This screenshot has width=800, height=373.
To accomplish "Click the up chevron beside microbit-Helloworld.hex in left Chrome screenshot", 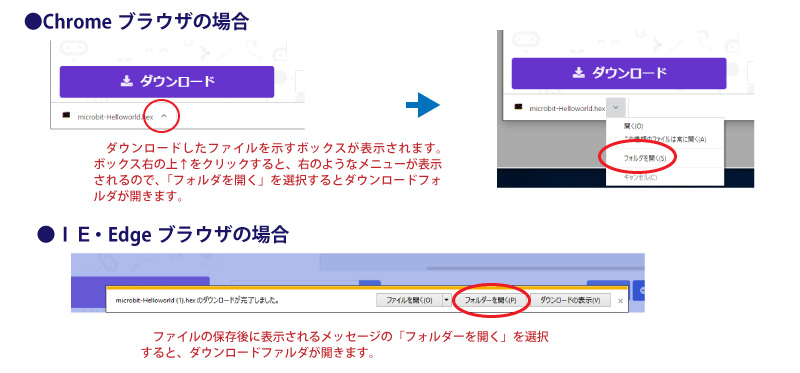I will (163, 116).
